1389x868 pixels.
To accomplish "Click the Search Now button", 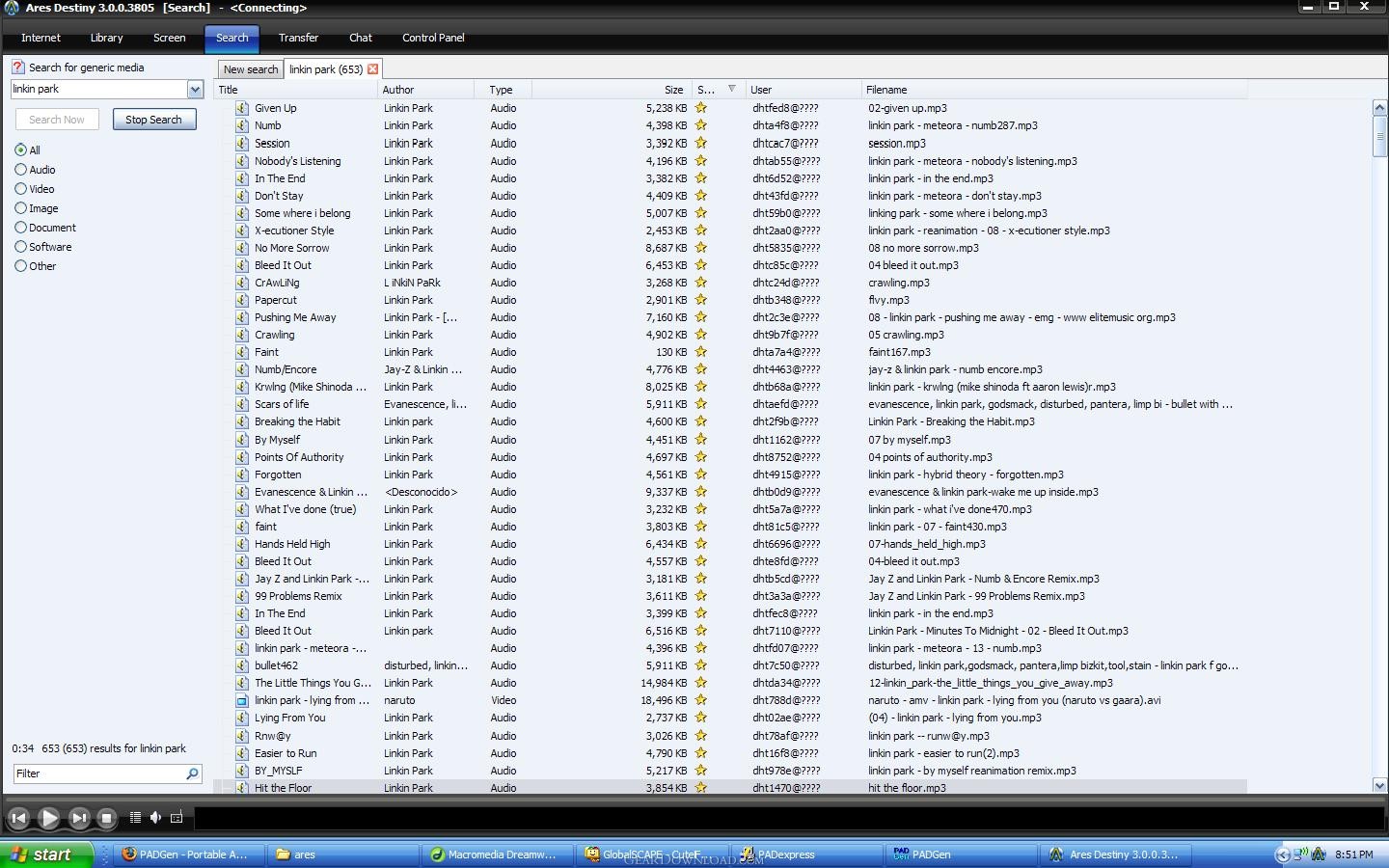I will tap(57, 120).
